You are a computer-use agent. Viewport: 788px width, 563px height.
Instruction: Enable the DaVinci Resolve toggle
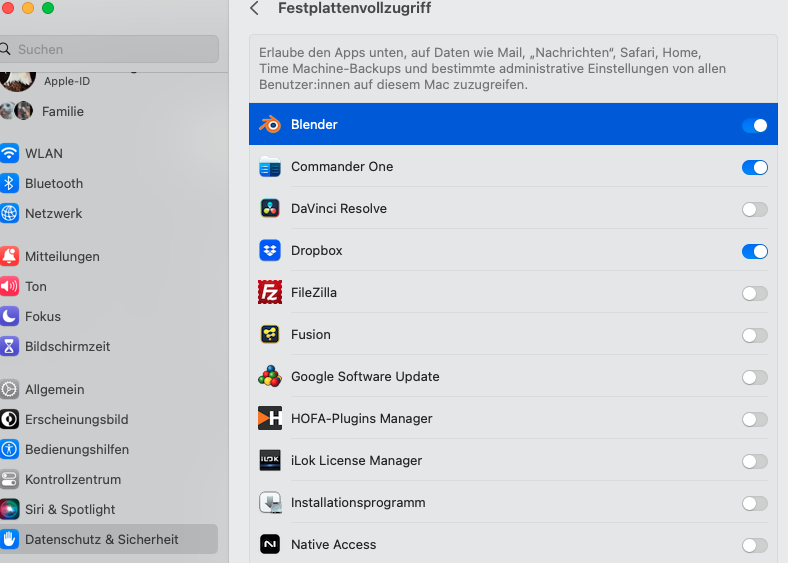(754, 209)
